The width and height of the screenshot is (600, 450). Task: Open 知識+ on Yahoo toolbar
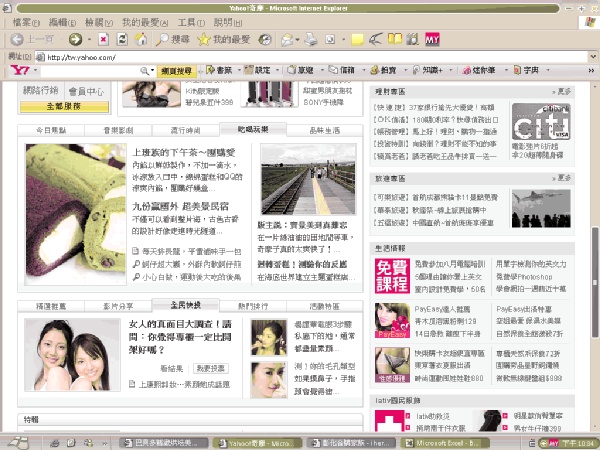coord(427,70)
